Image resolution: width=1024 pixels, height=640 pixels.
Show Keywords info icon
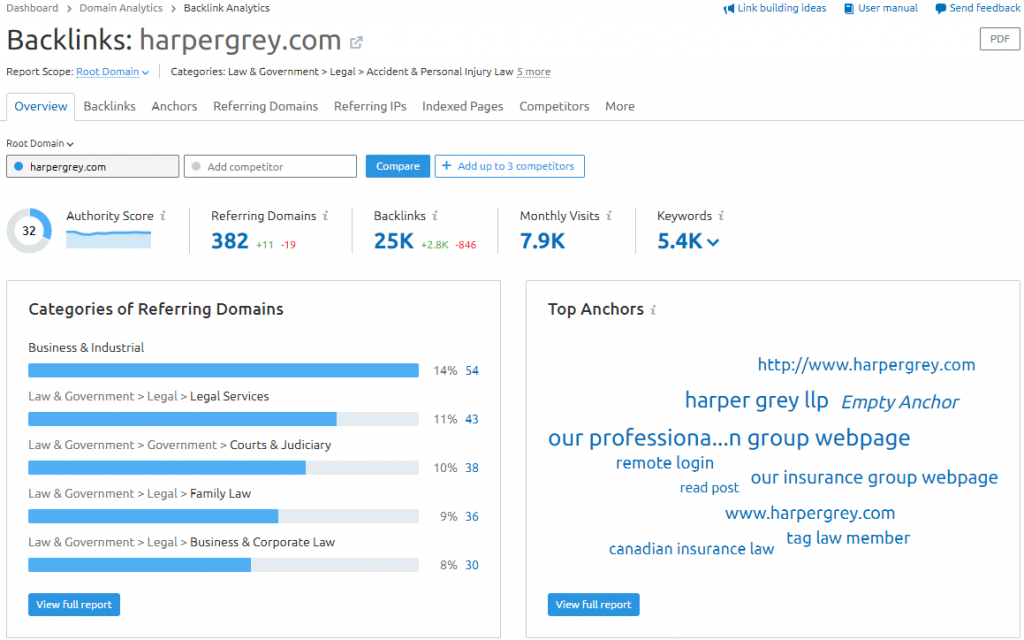click(x=721, y=216)
